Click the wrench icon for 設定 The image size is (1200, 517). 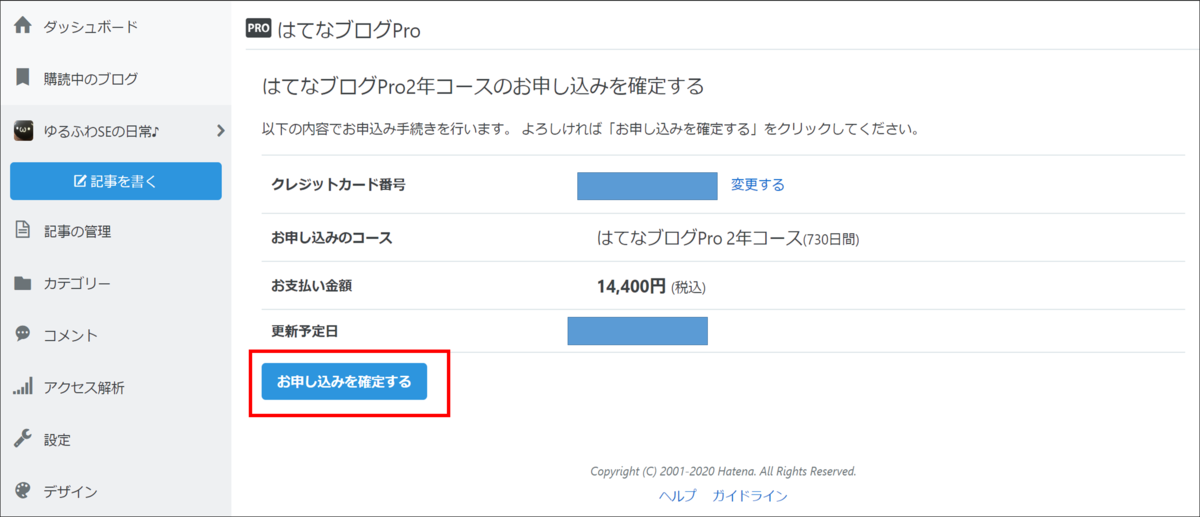[23, 438]
